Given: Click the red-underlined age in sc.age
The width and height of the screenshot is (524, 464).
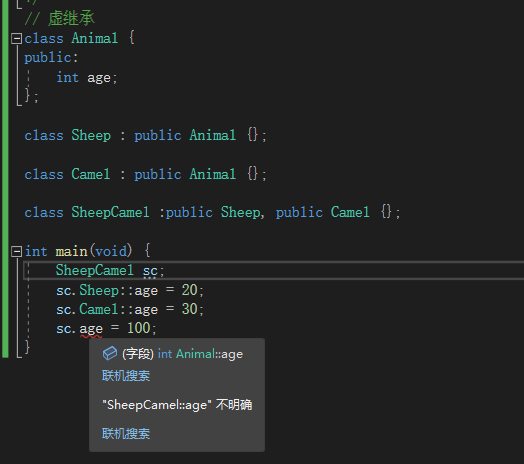Looking at the screenshot, I should coord(91,329).
